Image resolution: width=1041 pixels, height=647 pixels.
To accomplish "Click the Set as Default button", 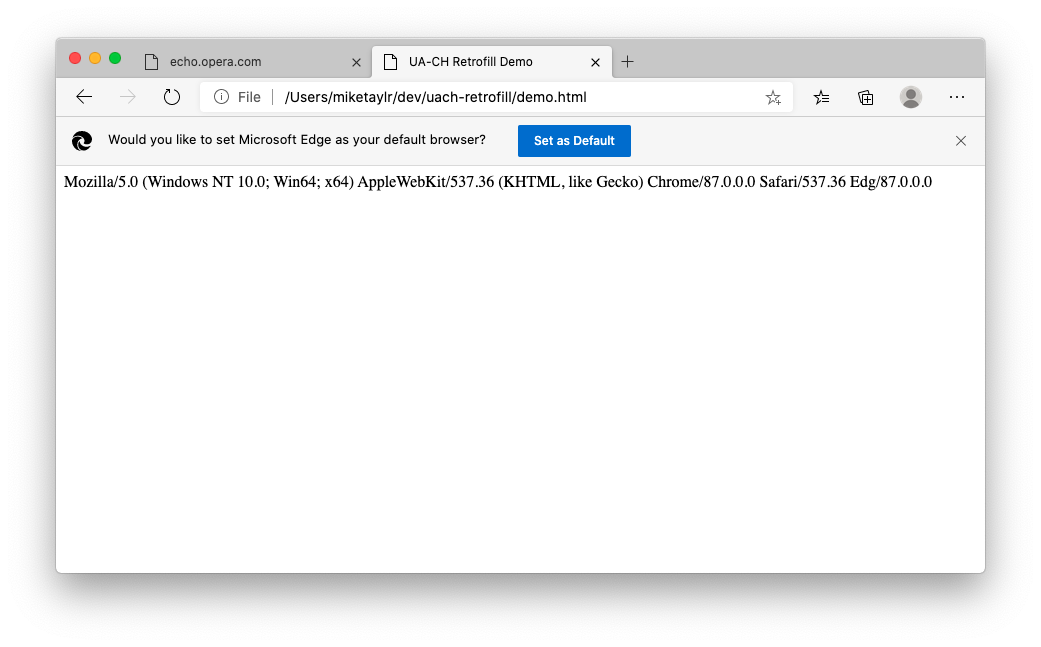I will coord(574,140).
